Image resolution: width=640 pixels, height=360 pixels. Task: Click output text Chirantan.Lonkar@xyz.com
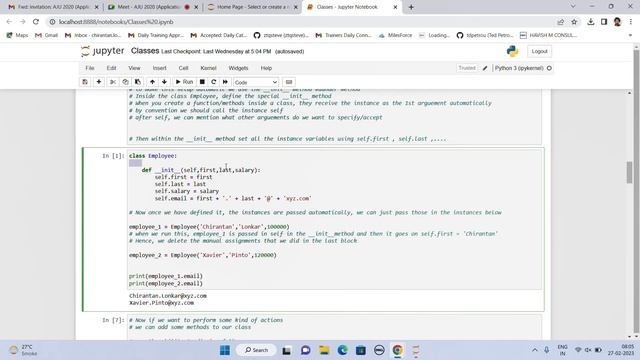click(168, 296)
